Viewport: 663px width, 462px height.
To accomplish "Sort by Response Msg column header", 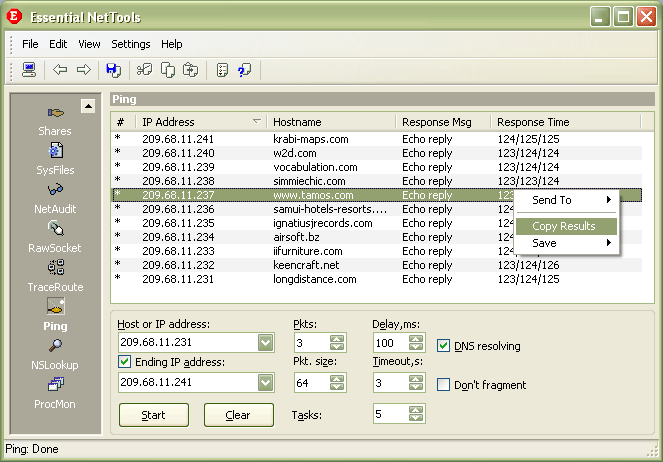I will click(443, 122).
